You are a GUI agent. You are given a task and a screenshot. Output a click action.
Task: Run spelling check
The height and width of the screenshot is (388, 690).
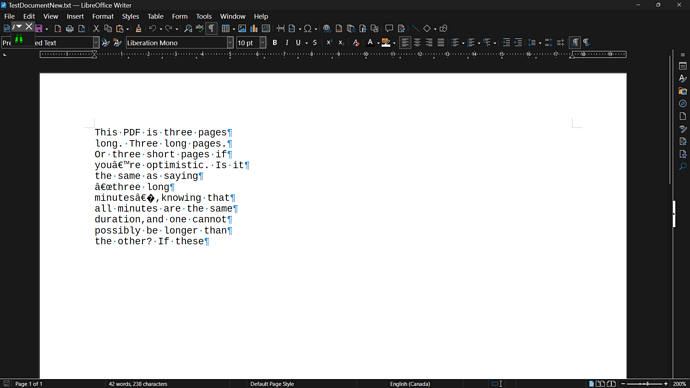[200, 29]
